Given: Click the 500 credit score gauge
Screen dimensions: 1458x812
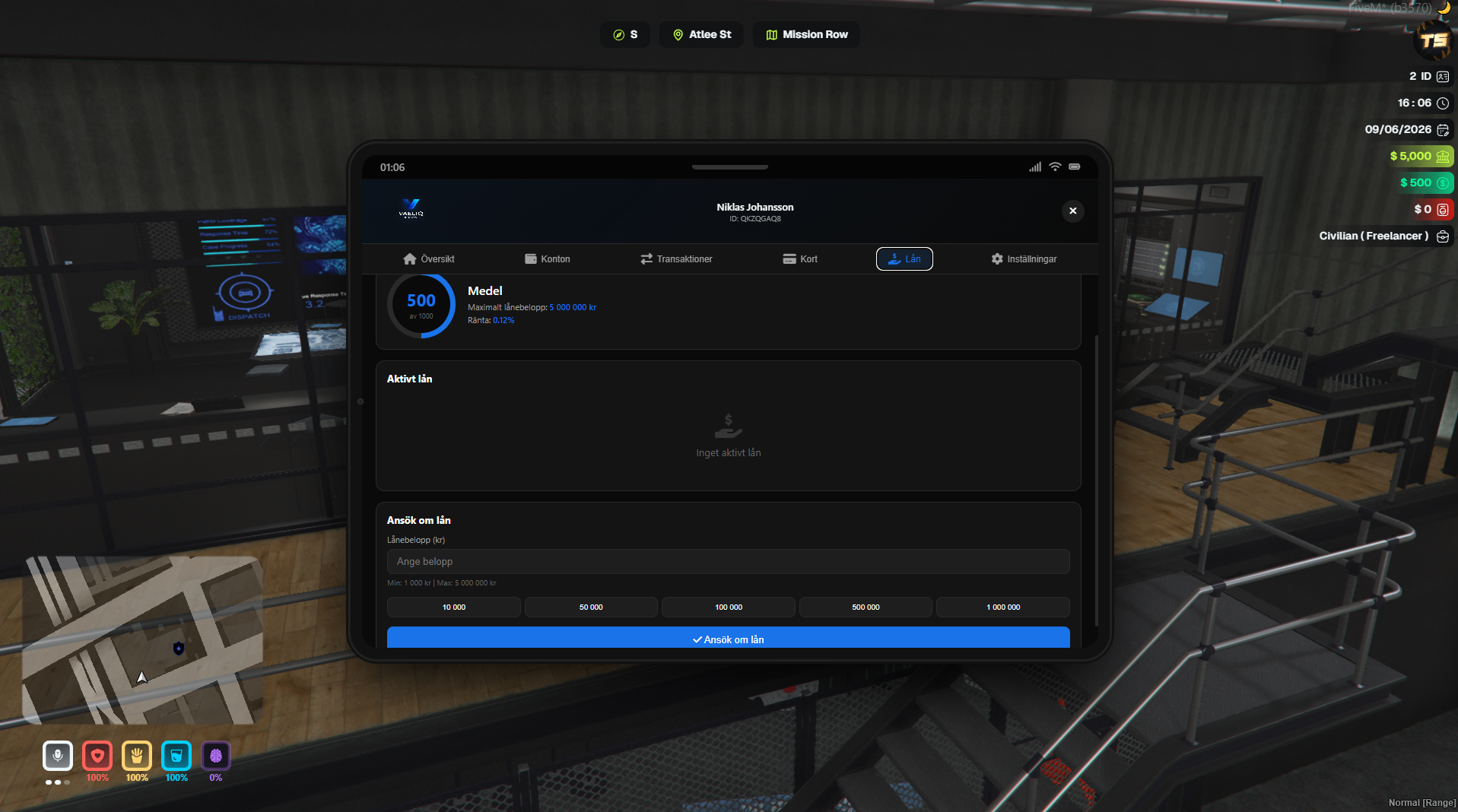Looking at the screenshot, I should tap(421, 305).
